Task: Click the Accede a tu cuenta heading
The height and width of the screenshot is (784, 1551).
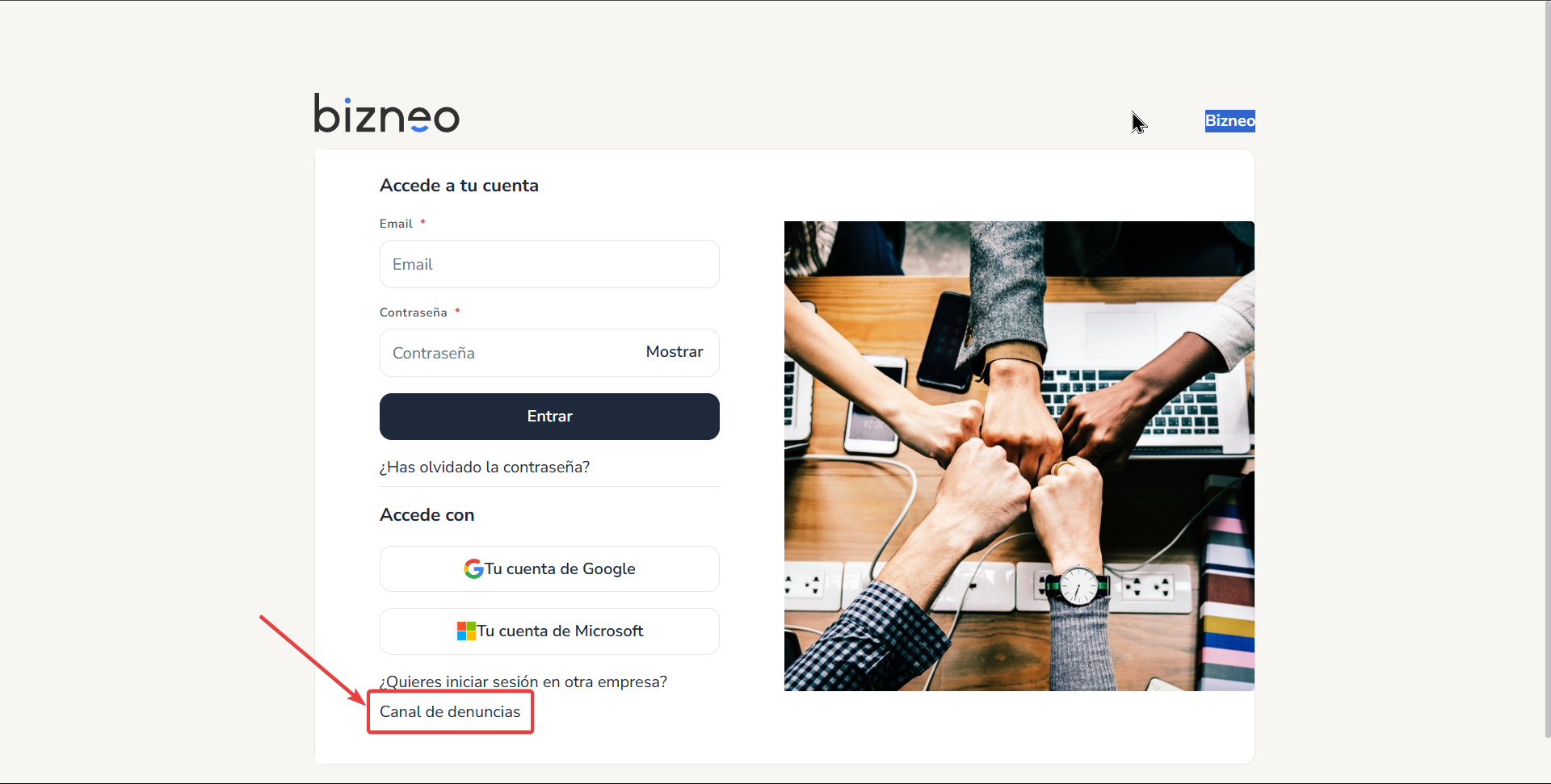Action: coord(459,186)
